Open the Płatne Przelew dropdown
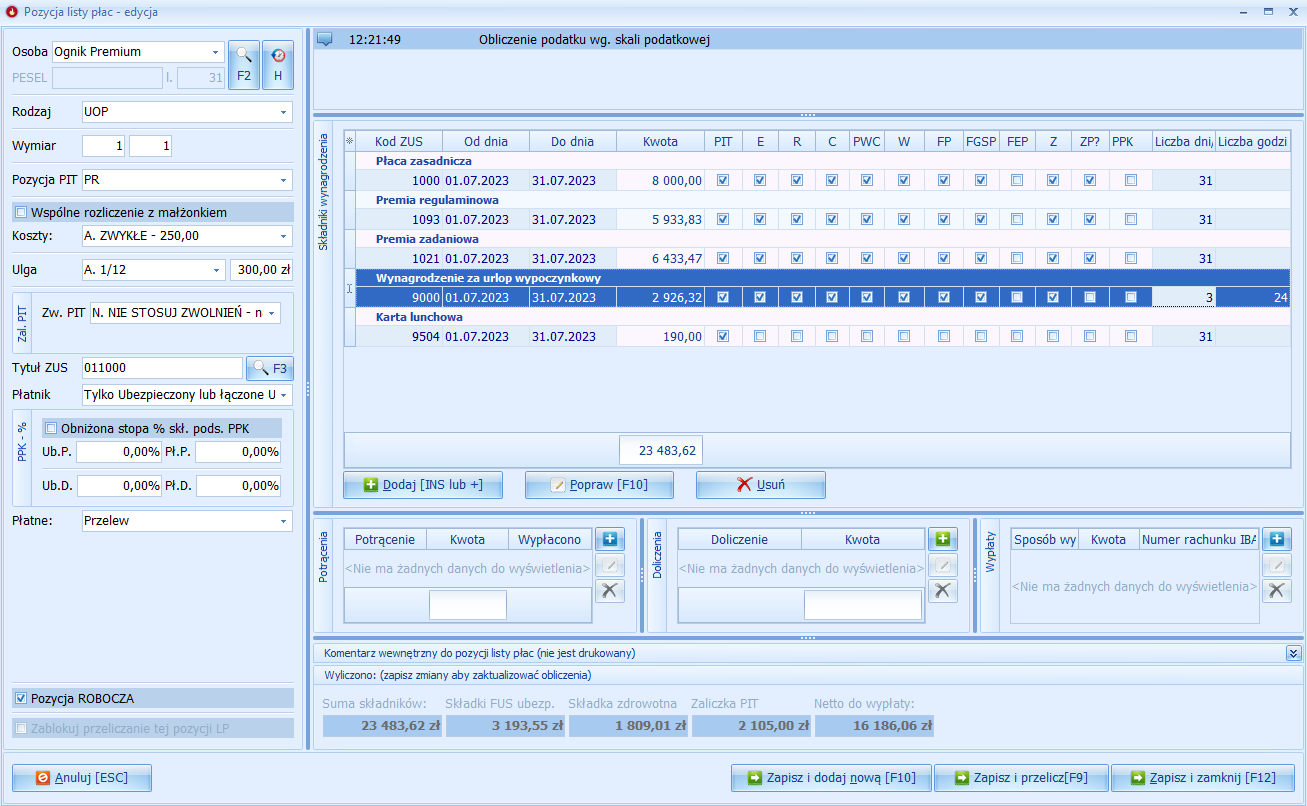 point(285,521)
